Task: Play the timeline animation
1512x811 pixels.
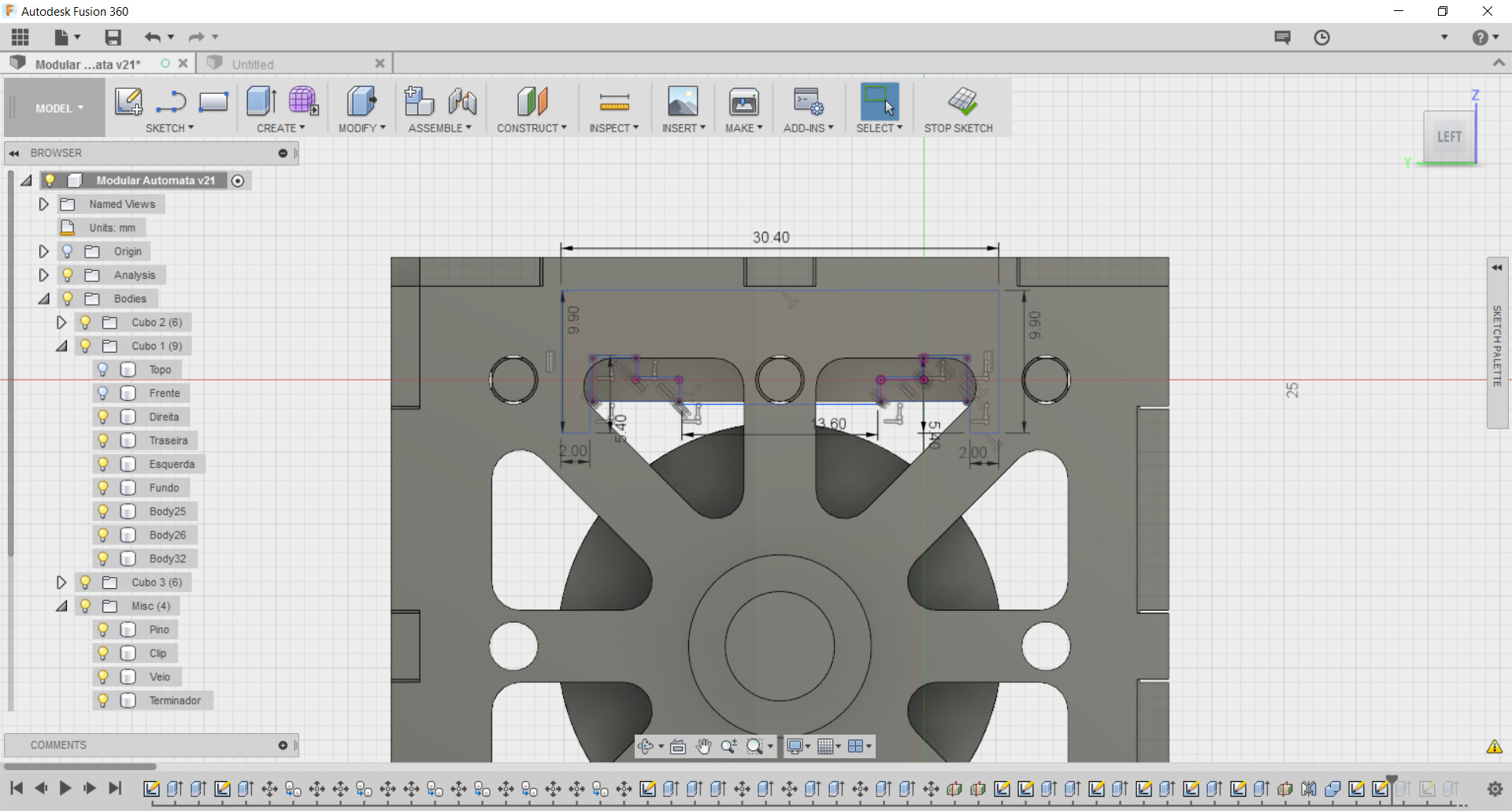Action: (x=65, y=787)
